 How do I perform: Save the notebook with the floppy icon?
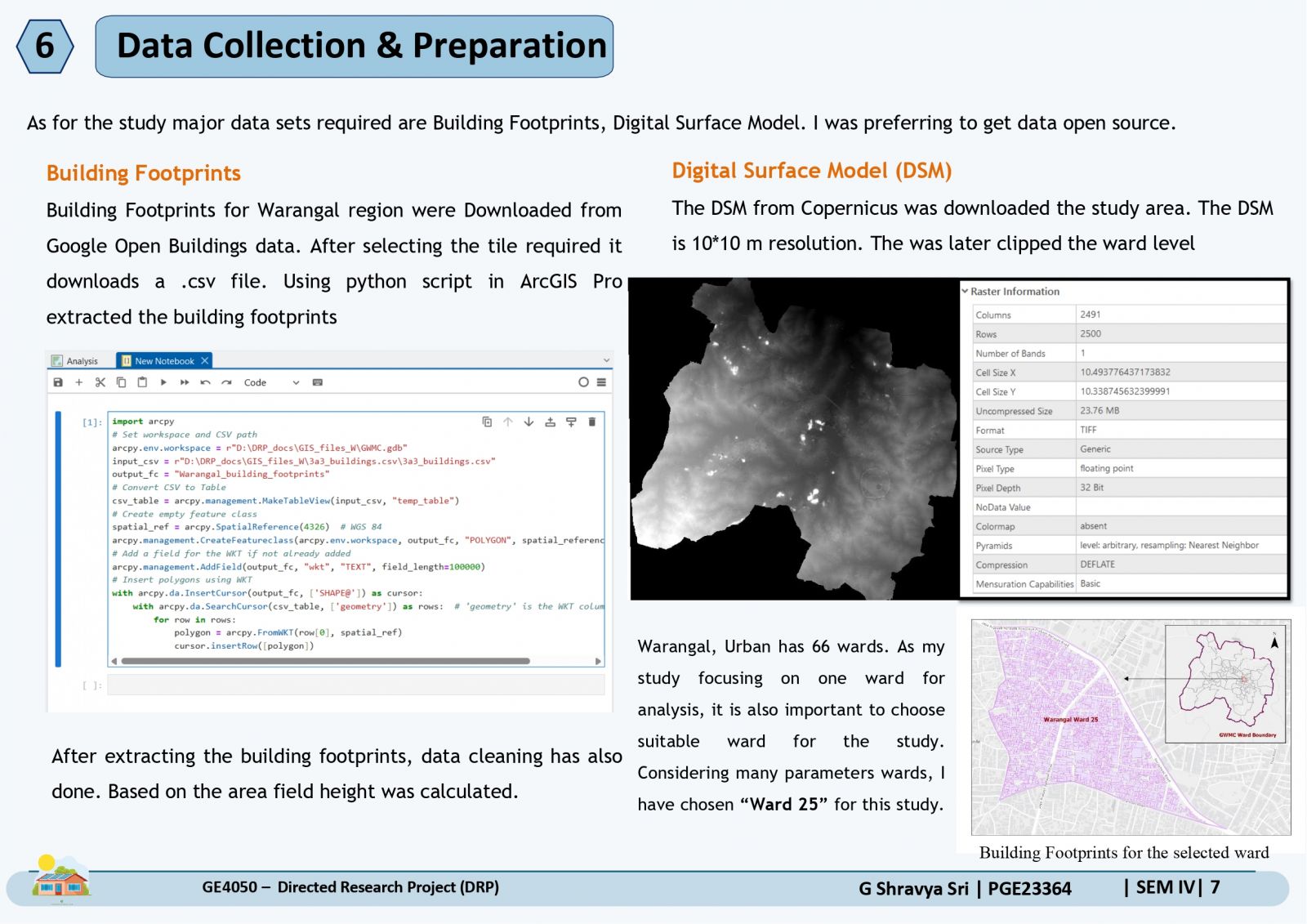pyautogui.click(x=58, y=382)
